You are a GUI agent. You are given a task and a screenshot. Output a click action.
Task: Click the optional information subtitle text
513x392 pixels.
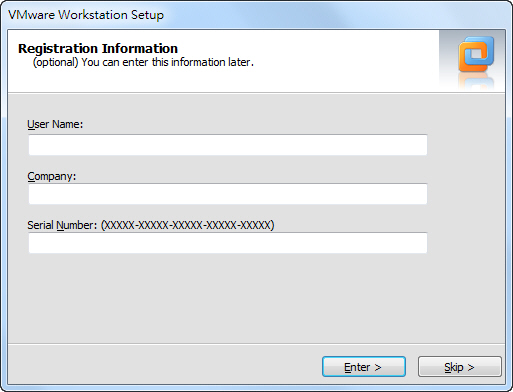[x=143, y=62]
